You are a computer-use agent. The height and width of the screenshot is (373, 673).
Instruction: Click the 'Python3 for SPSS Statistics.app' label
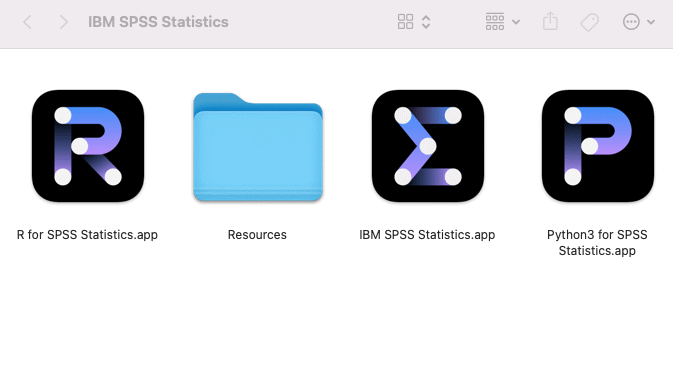pos(597,243)
